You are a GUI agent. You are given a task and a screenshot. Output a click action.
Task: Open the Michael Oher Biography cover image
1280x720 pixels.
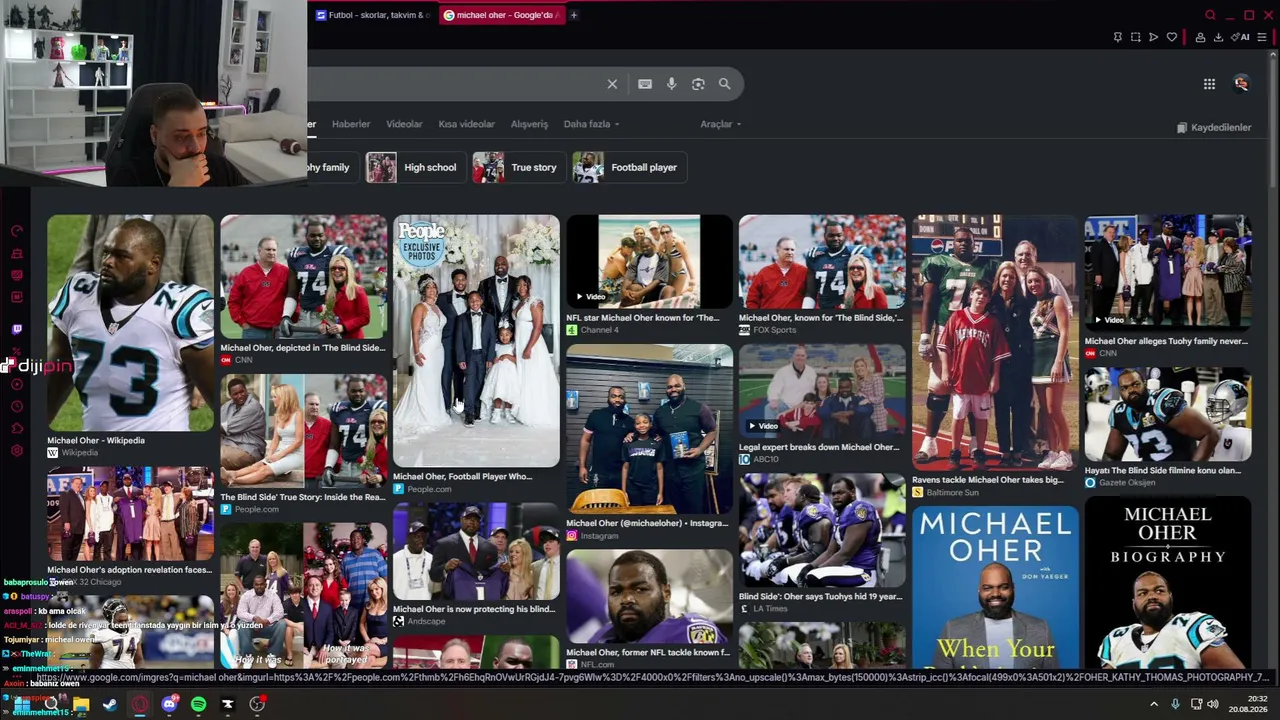click(x=1168, y=583)
